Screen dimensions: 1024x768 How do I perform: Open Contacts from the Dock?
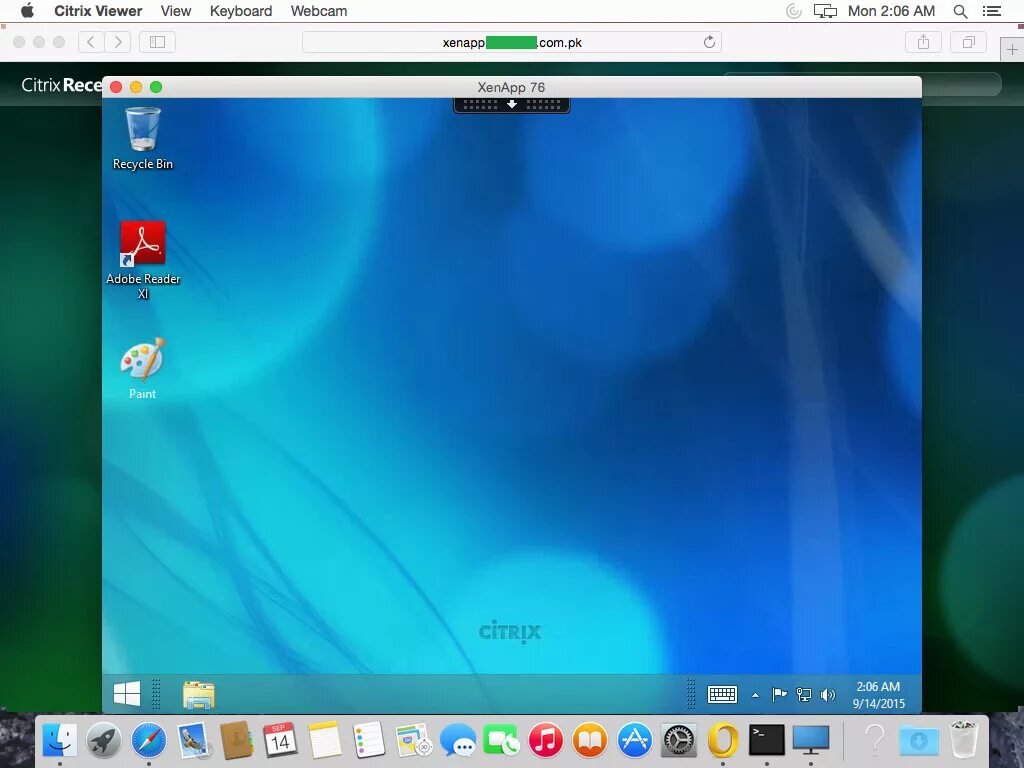[x=236, y=740]
